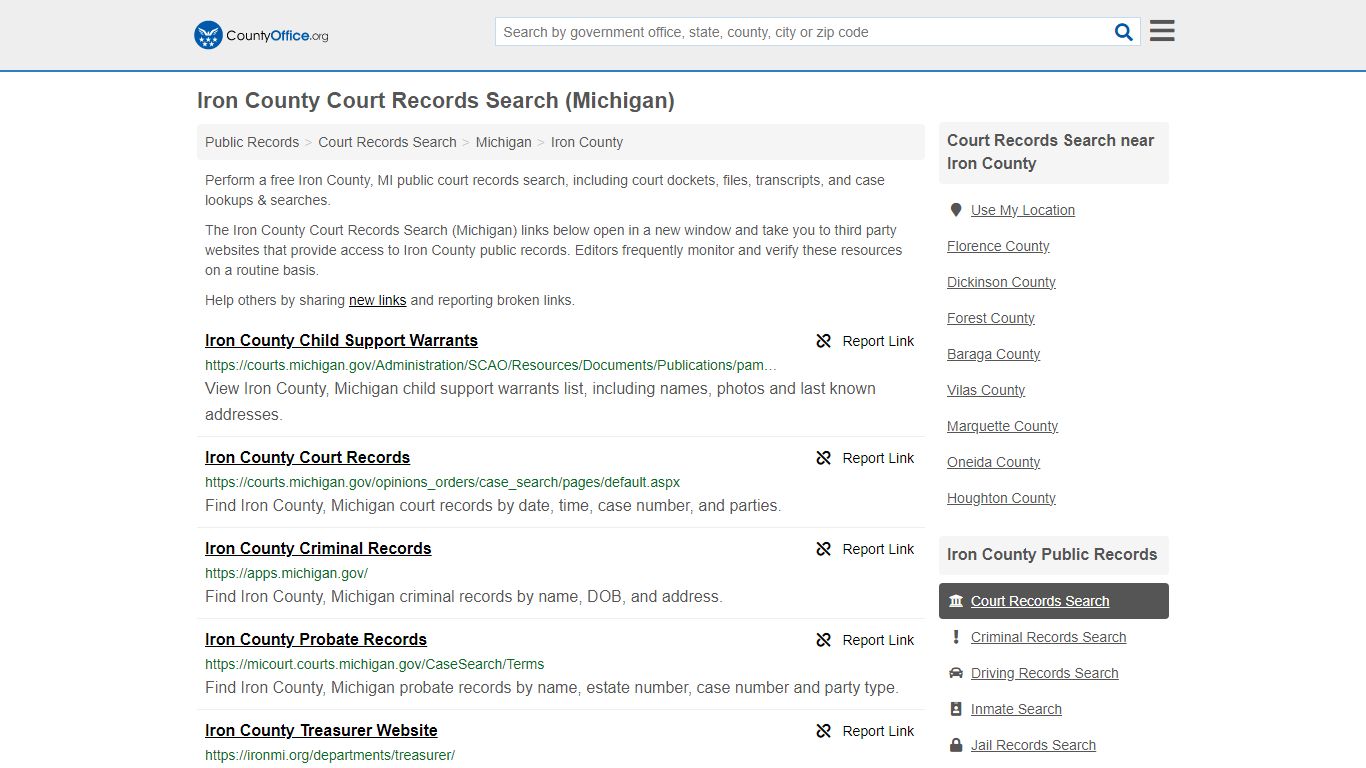Open Marquette County link
This screenshot has height=768, width=1366.
pyautogui.click(x=1002, y=426)
